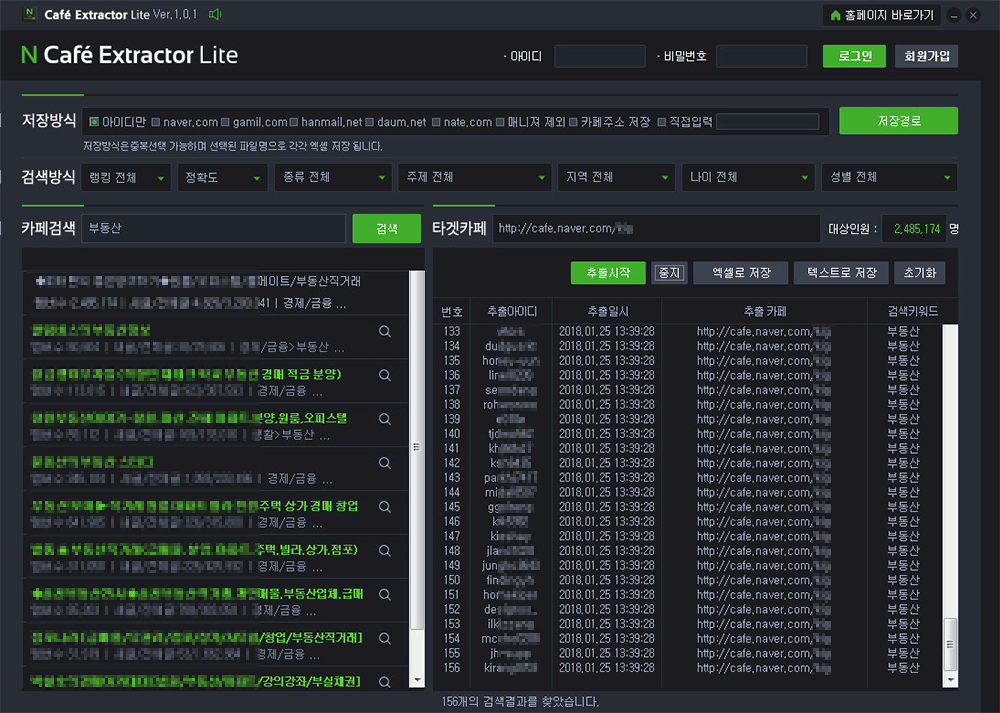Click the 엑셀로 저장 button

tap(741, 273)
